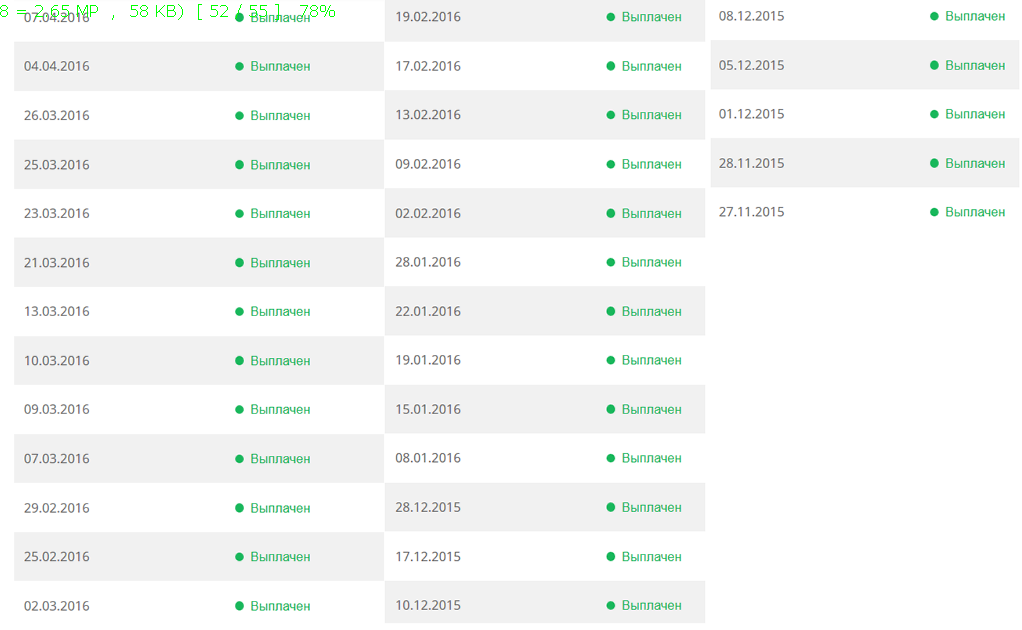Image resolution: width=1022 pixels, height=630 pixels.
Task: Click green status dot beside 26.03.2016
Action: (240, 116)
